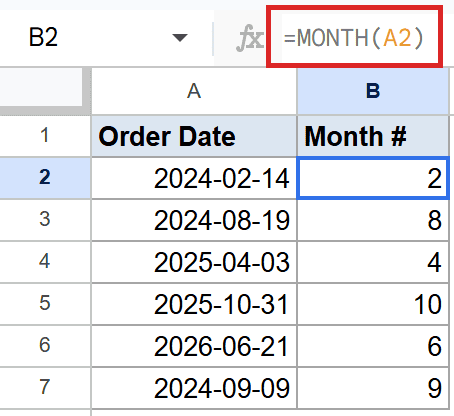The width and height of the screenshot is (454, 416).
Task: Select cell containing 2024-09-09
Action: point(194,388)
